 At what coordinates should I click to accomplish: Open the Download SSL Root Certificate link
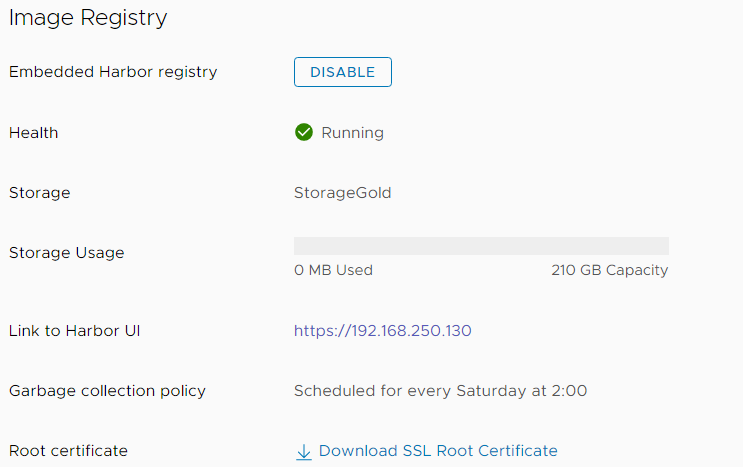[438, 450]
